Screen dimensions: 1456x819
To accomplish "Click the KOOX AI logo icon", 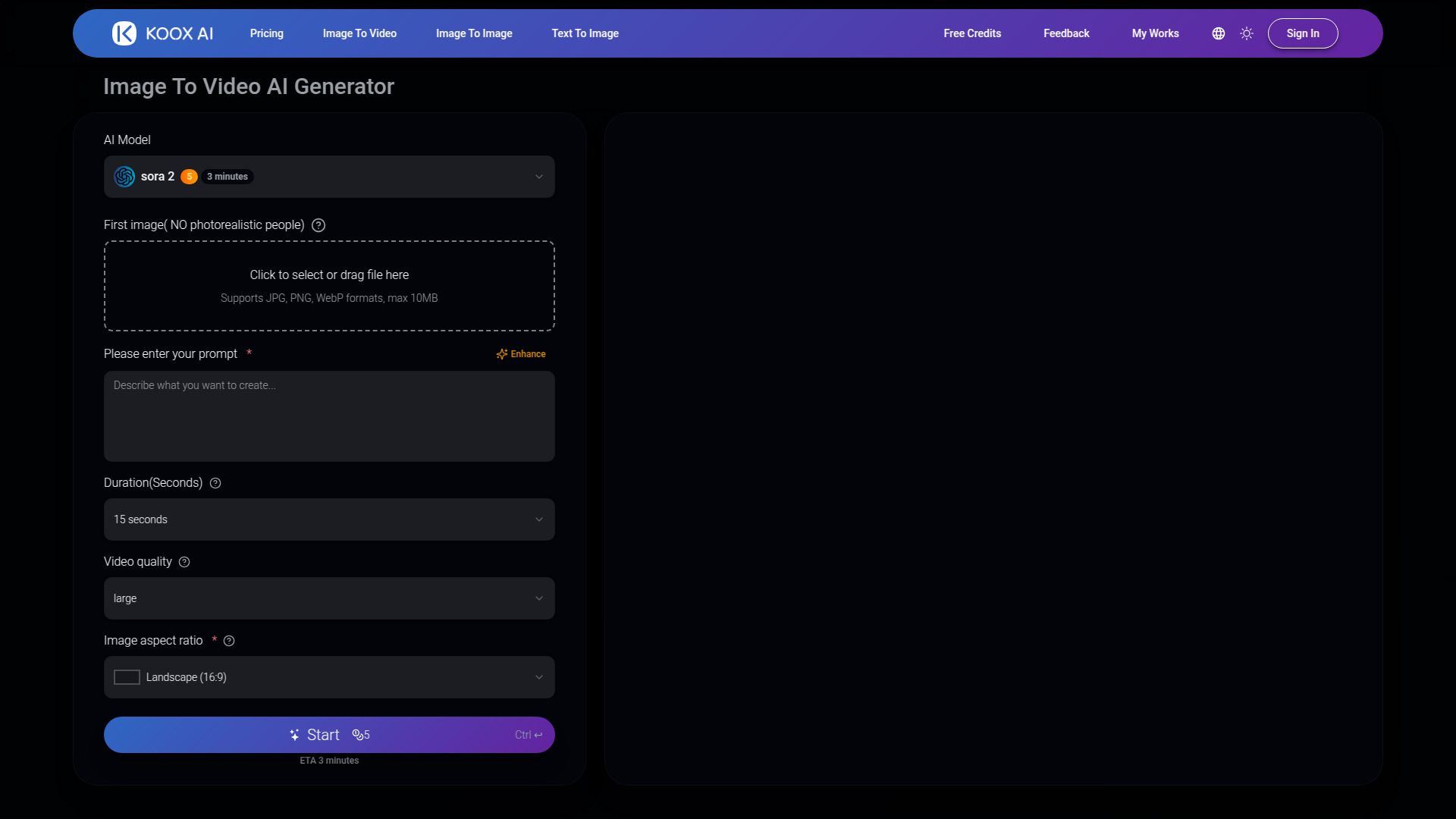I will pos(124,33).
